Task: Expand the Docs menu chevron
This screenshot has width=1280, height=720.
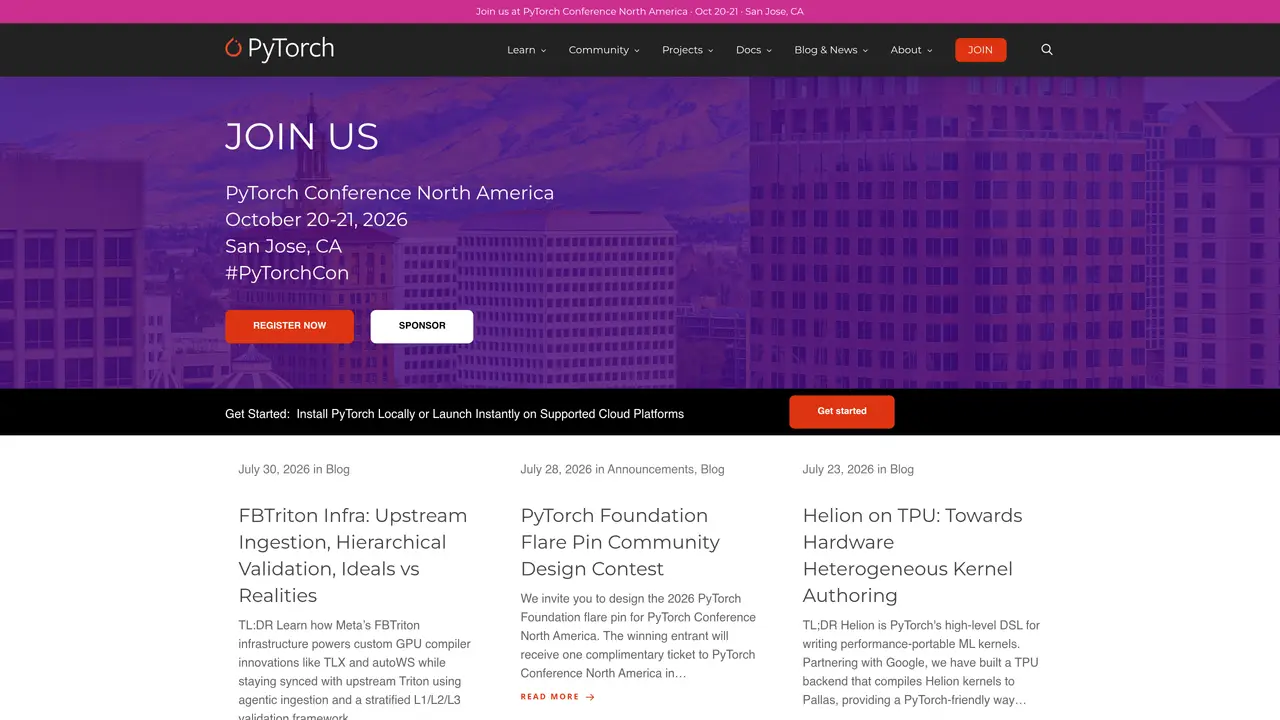Action: 769,51
